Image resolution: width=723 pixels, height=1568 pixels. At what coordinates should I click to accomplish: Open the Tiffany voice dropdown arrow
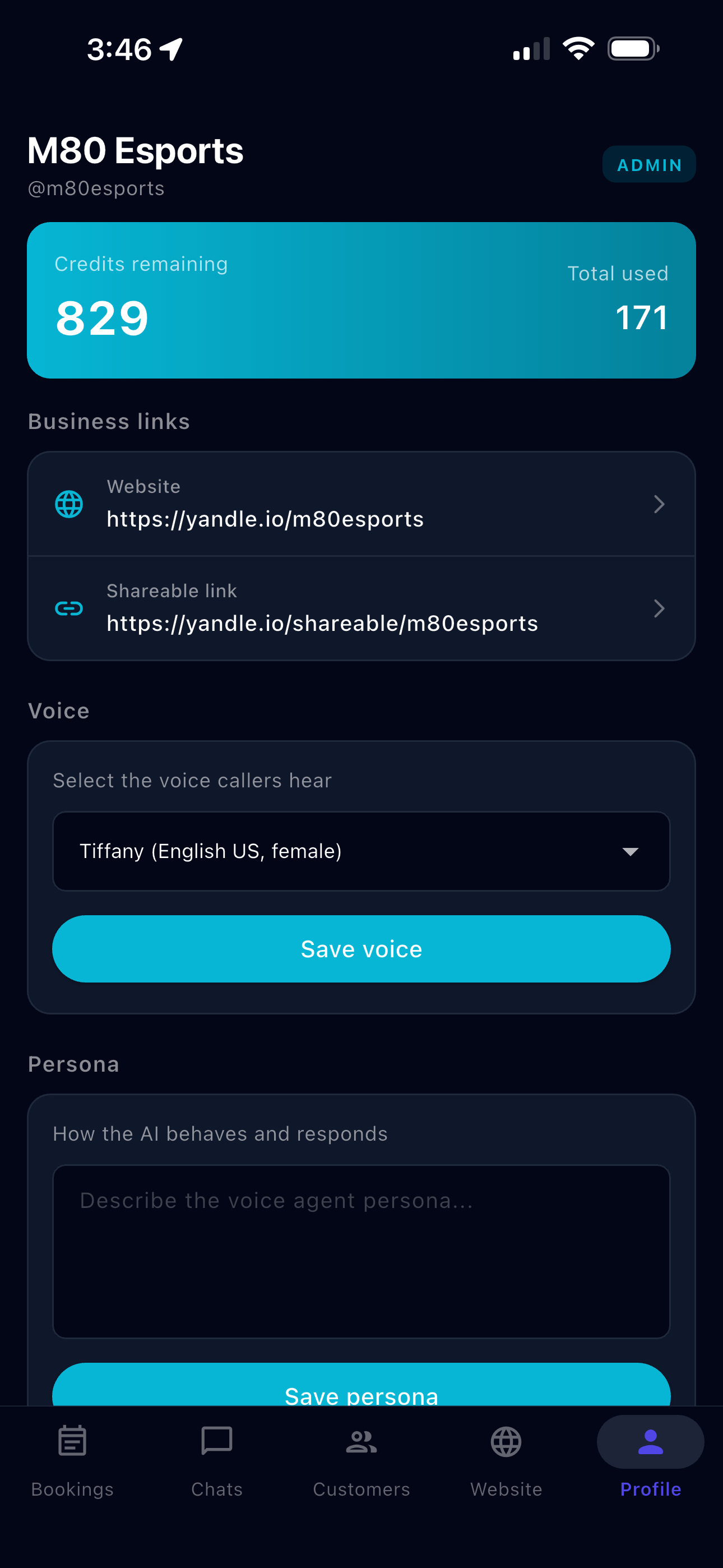pyautogui.click(x=630, y=851)
